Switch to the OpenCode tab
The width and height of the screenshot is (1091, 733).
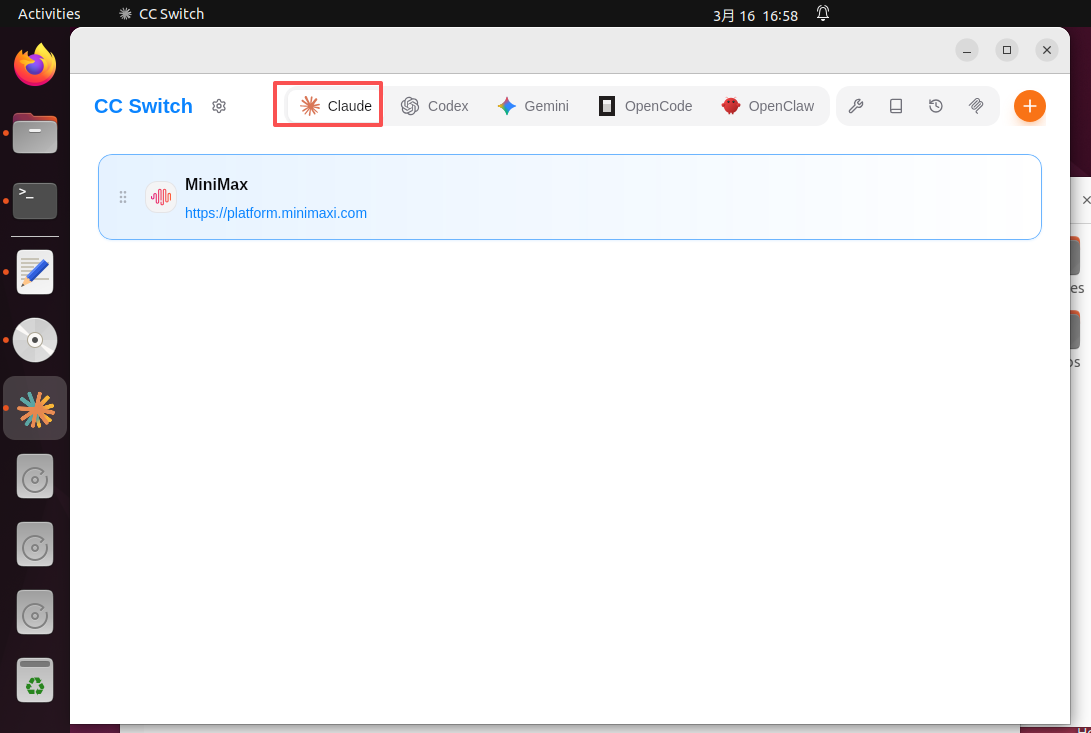[x=646, y=106]
